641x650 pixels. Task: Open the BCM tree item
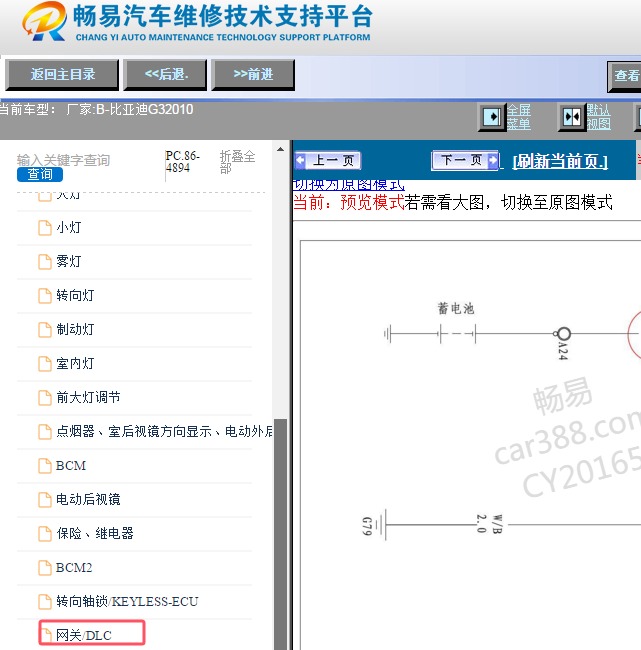tap(71, 466)
